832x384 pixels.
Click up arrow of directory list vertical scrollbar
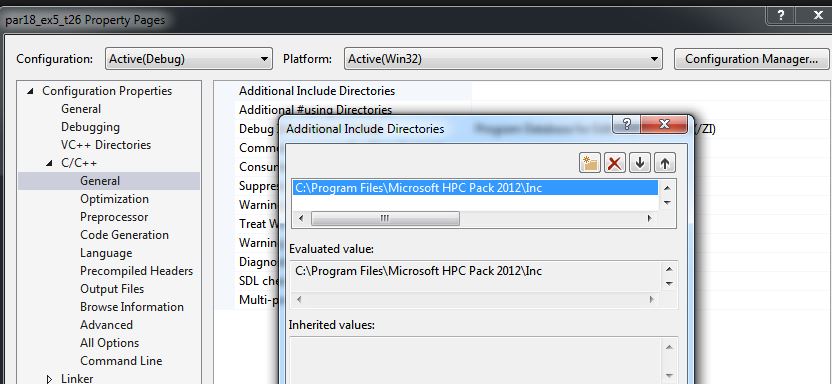pos(668,188)
